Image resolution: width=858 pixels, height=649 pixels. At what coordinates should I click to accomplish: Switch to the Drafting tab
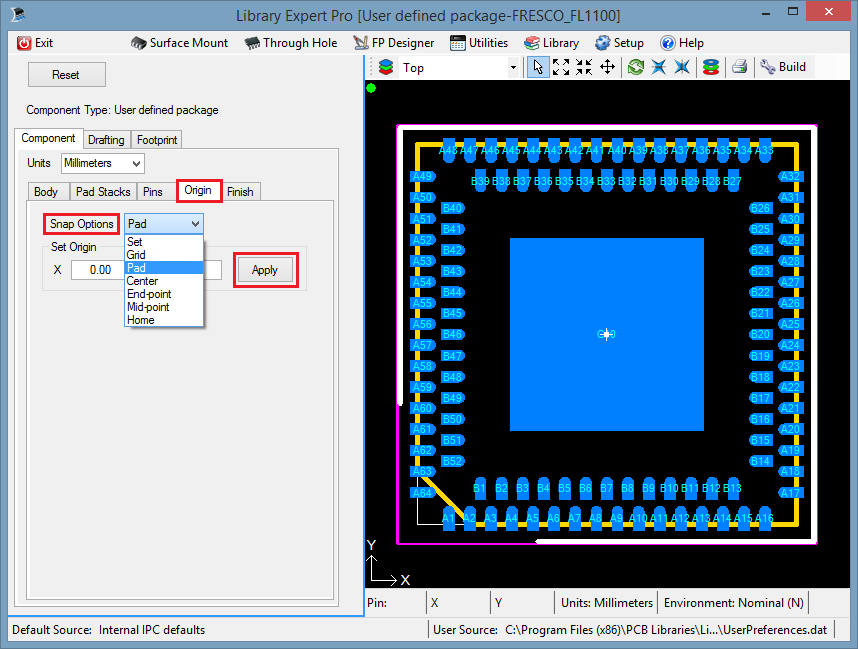point(106,140)
